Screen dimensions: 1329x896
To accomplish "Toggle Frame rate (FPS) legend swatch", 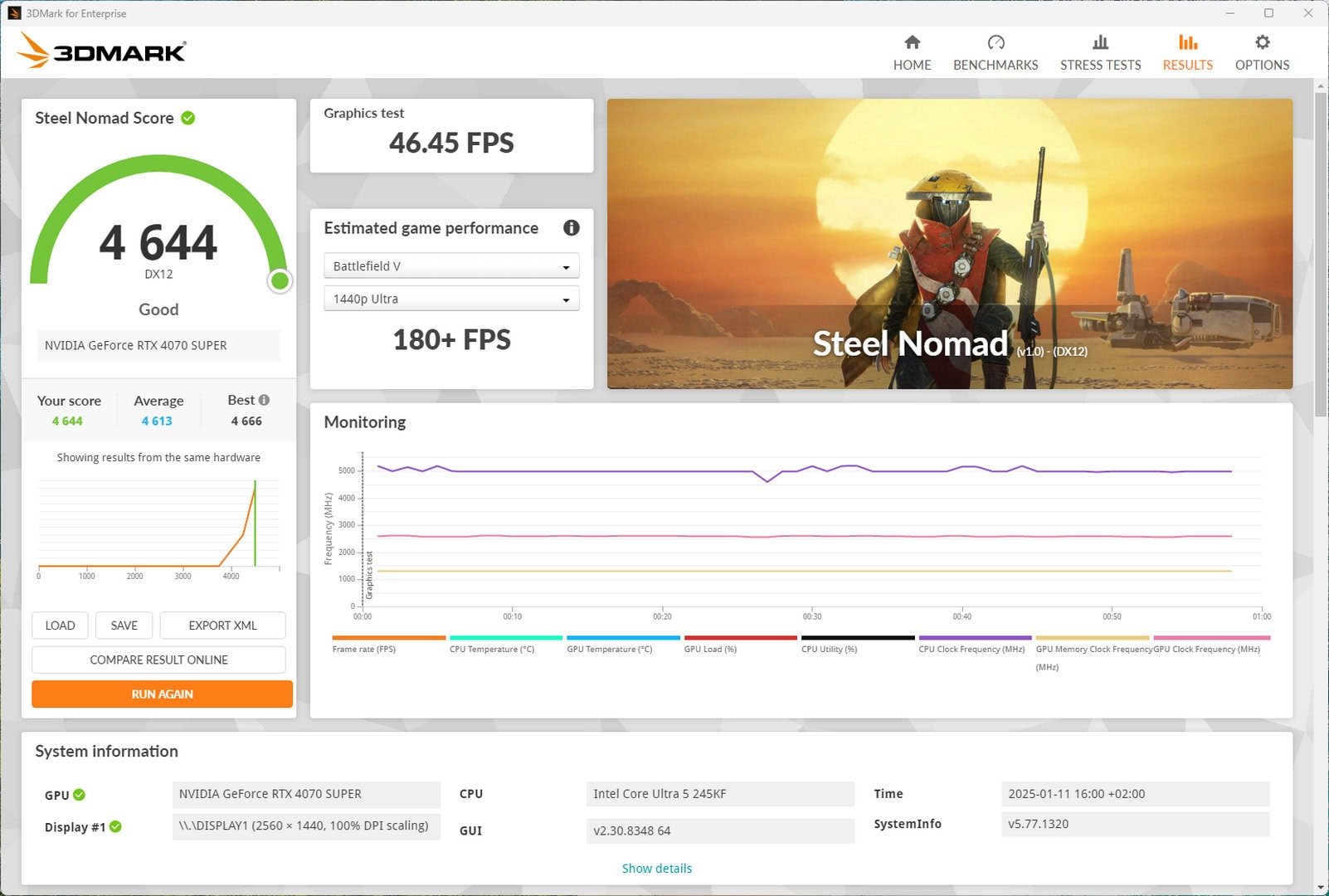I will tap(388, 638).
